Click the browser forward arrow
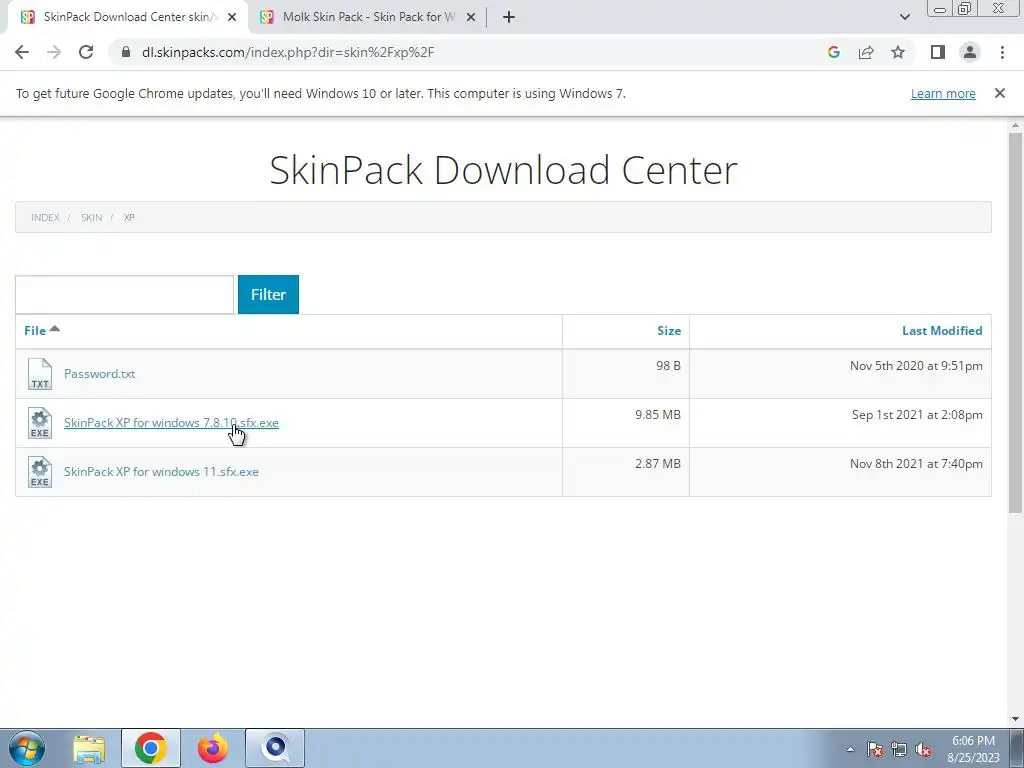This screenshot has width=1024, height=768. point(54,52)
